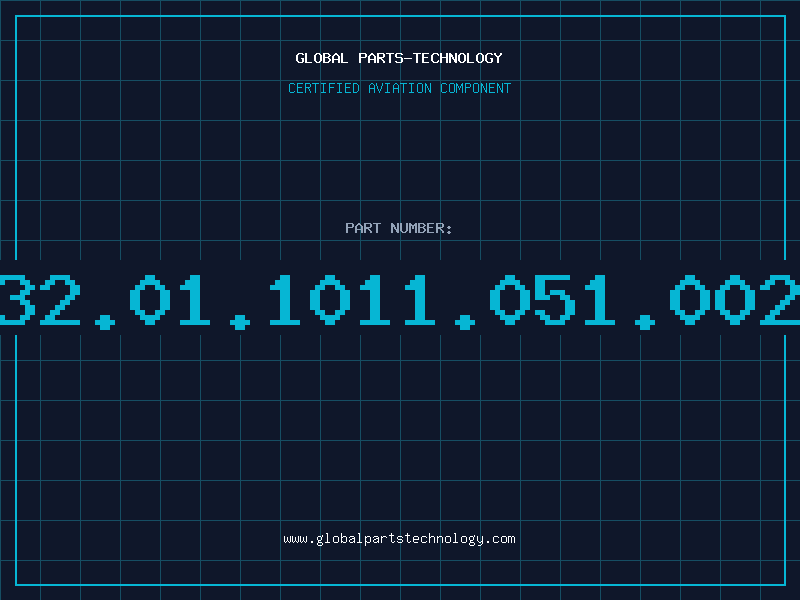The height and width of the screenshot is (600, 800).
Task: Click the CERTIFIED AVIATION COMPONENT subtitle
Action: [x=399, y=88]
